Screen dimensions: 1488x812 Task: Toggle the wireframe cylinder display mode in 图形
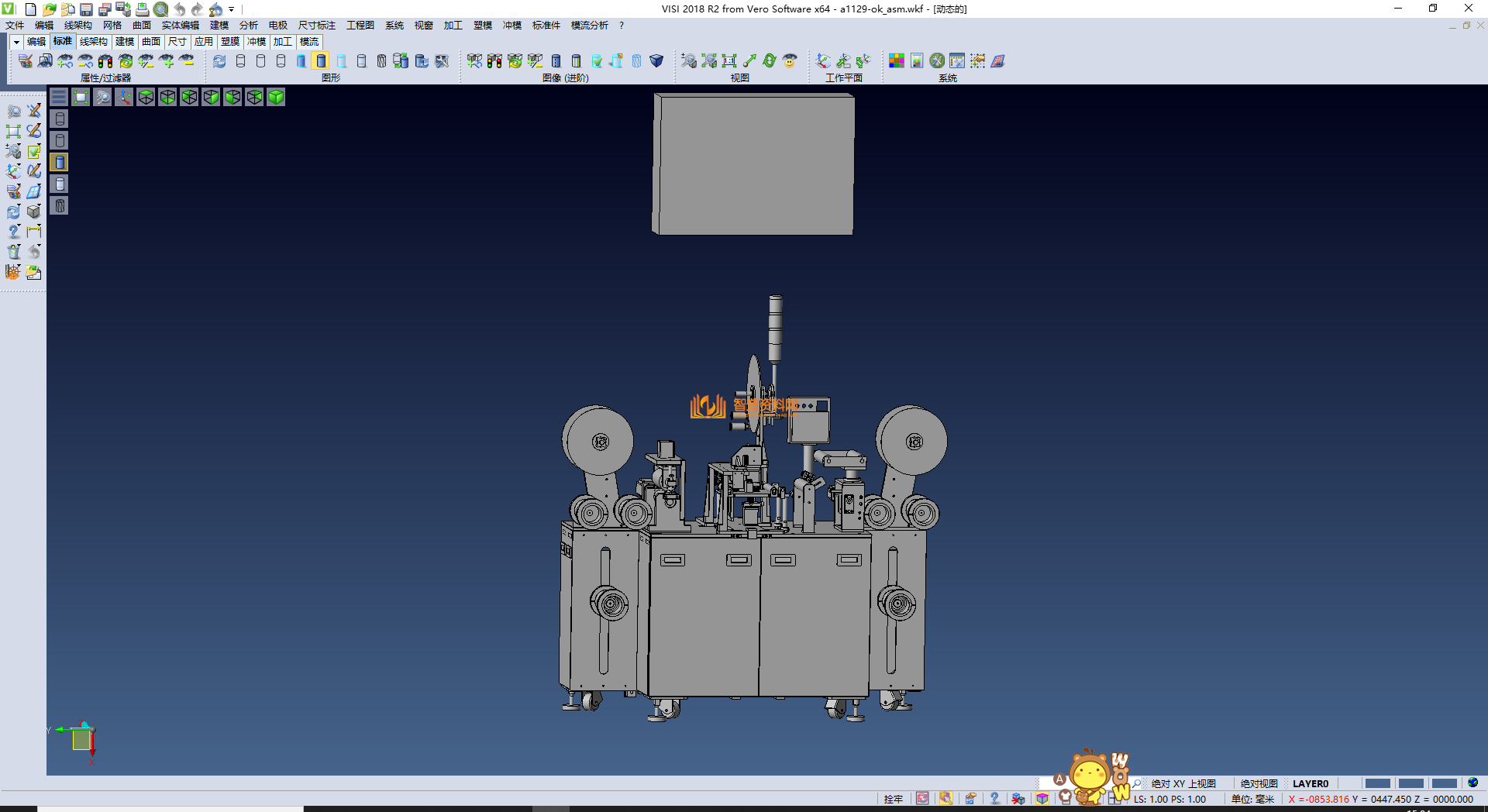click(240, 60)
